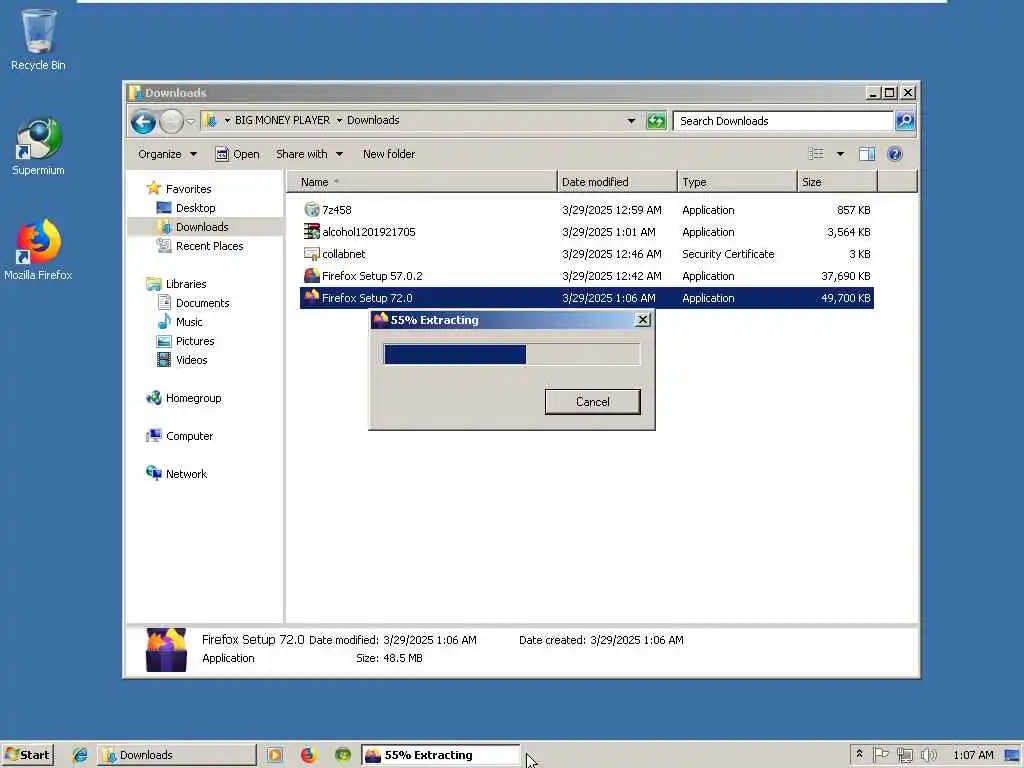Click the Firefox Setup 72.0 file icon
The height and width of the screenshot is (768, 1024).
(312, 297)
